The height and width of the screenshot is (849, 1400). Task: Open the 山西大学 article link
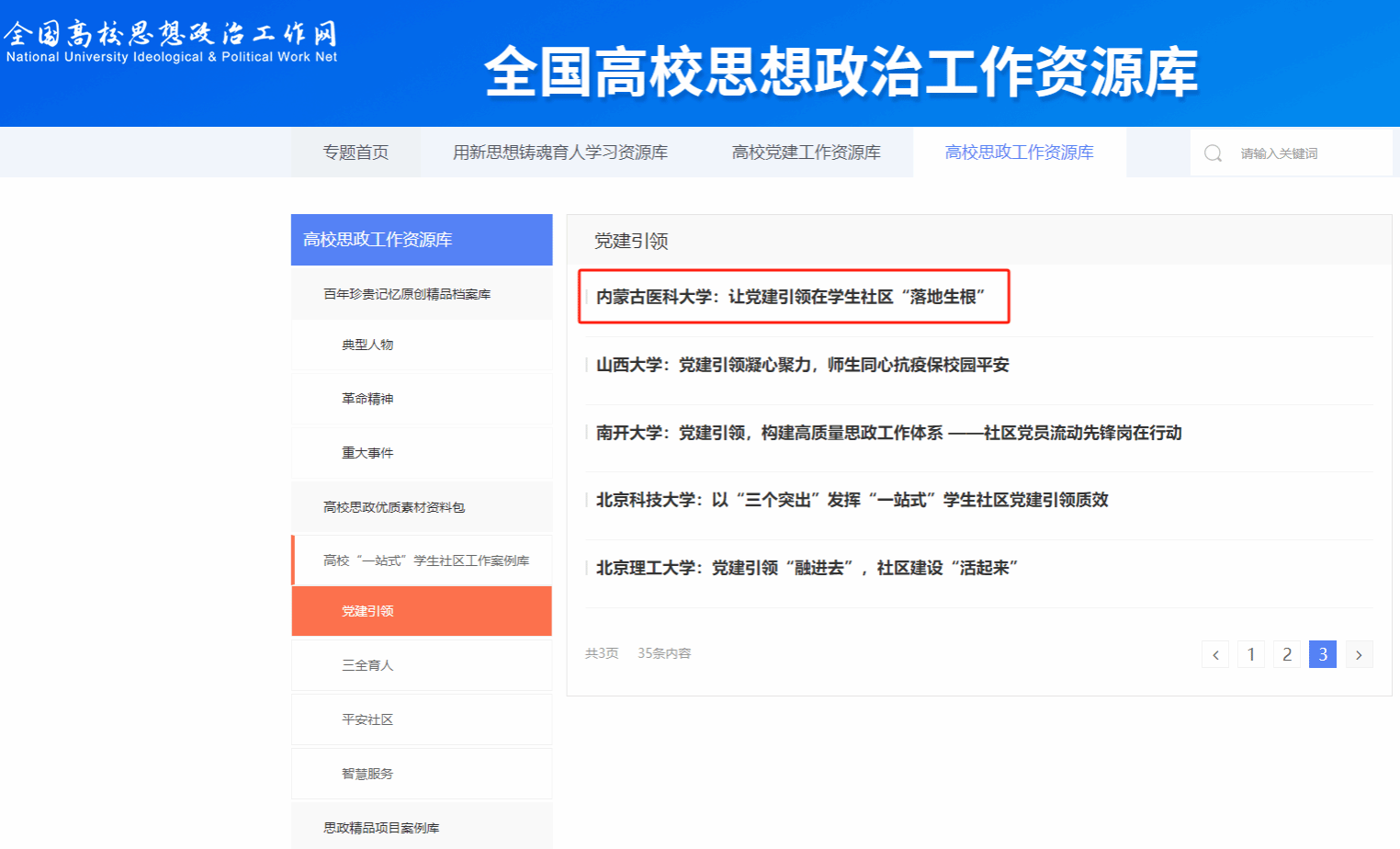[x=802, y=365]
